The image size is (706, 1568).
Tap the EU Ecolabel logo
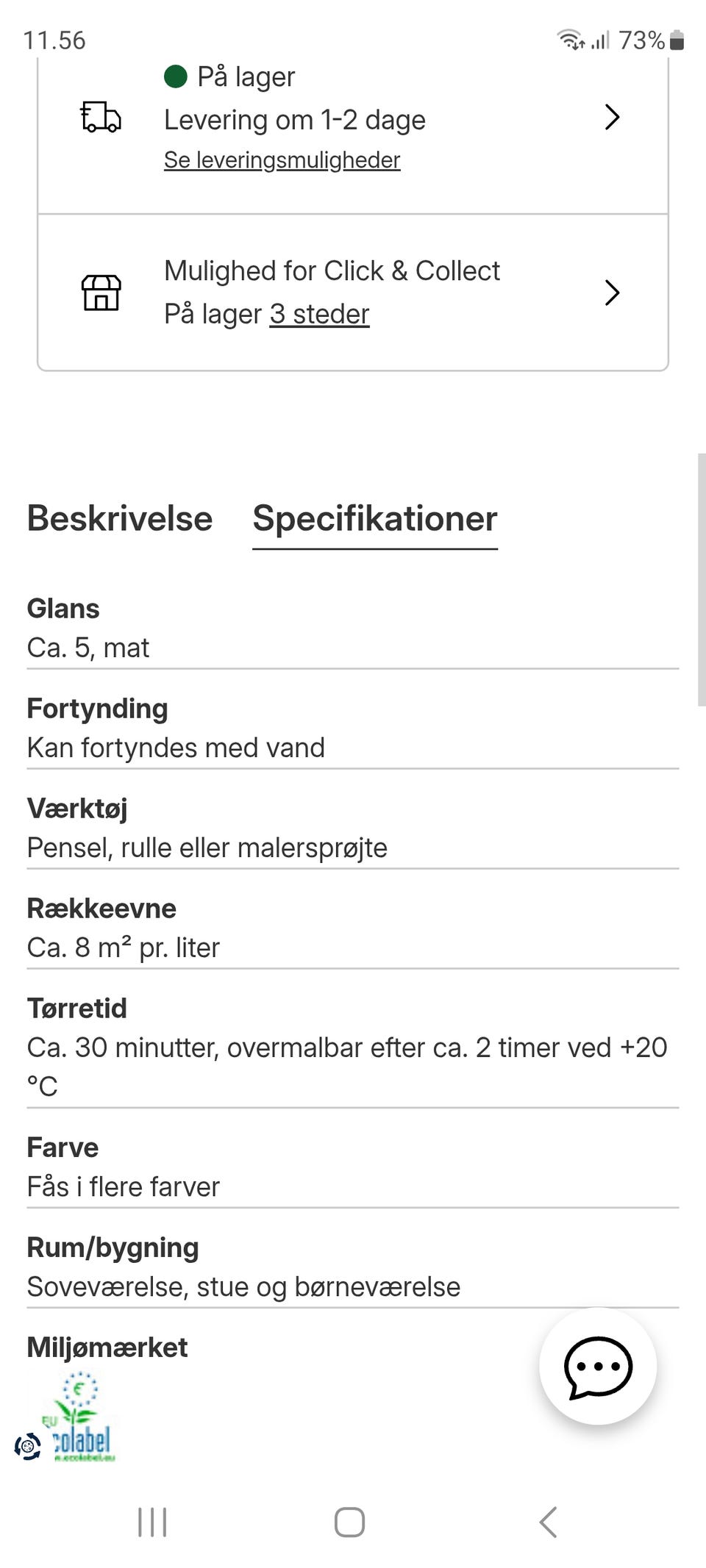point(81,1417)
